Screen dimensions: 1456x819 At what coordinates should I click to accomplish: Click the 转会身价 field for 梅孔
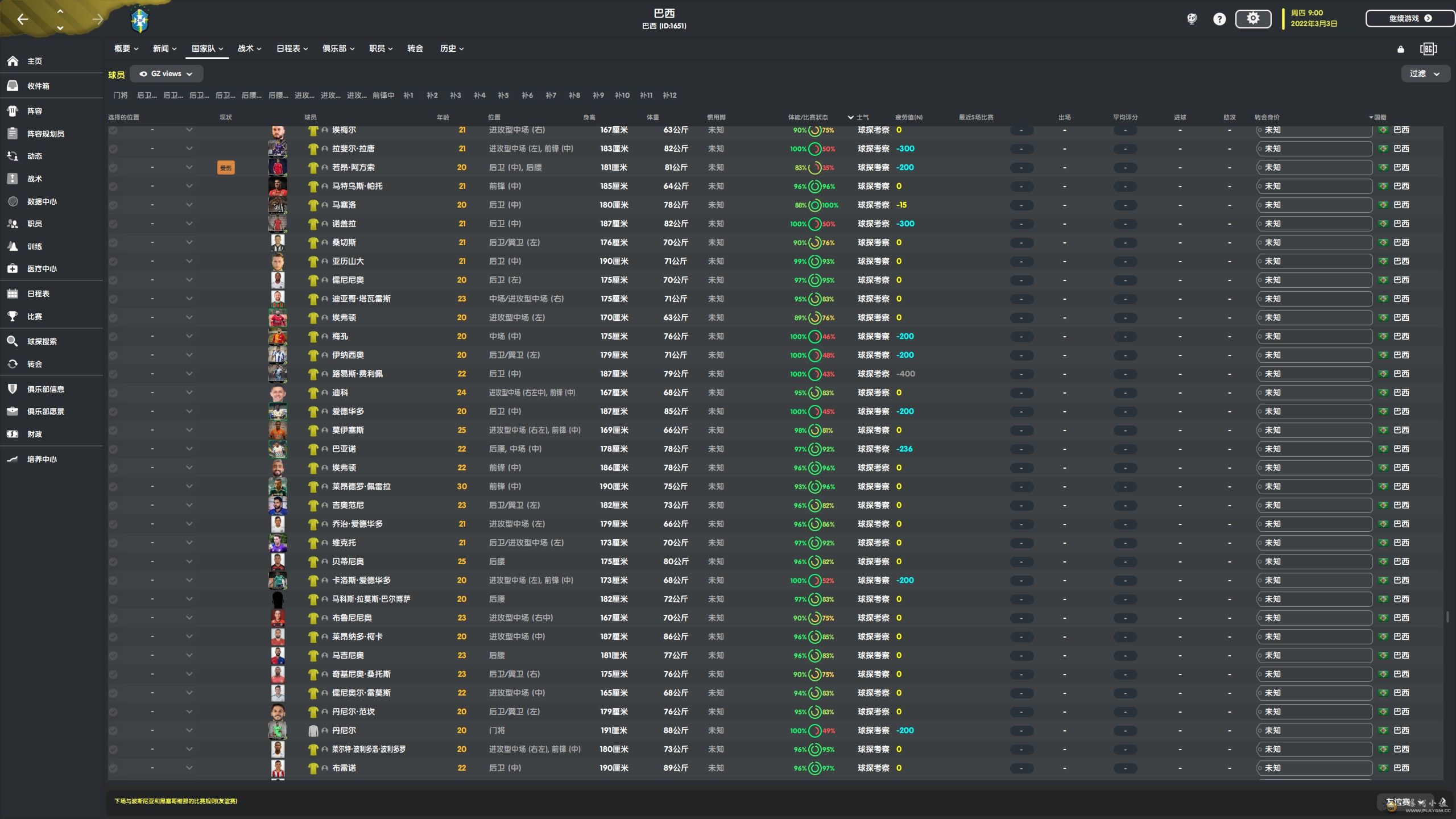pyautogui.click(x=1313, y=337)
